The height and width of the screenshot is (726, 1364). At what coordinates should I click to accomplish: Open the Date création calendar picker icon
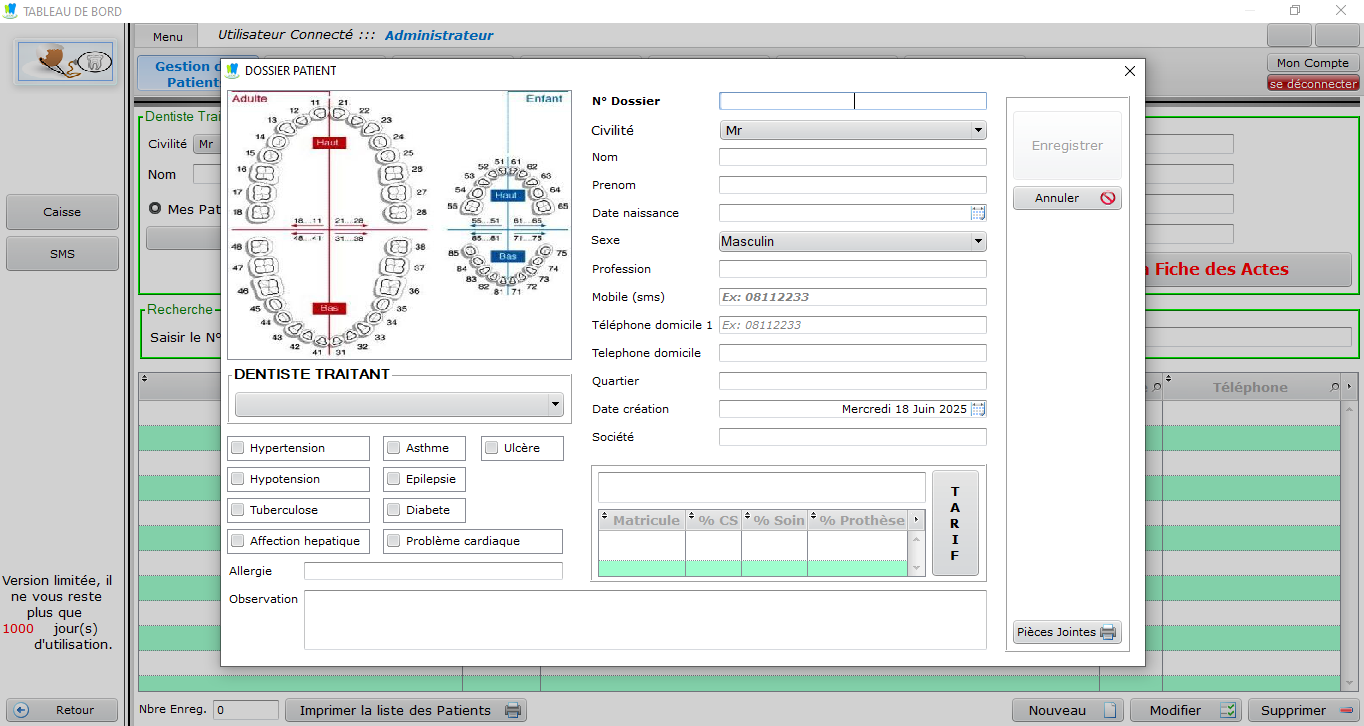(977, 409)
